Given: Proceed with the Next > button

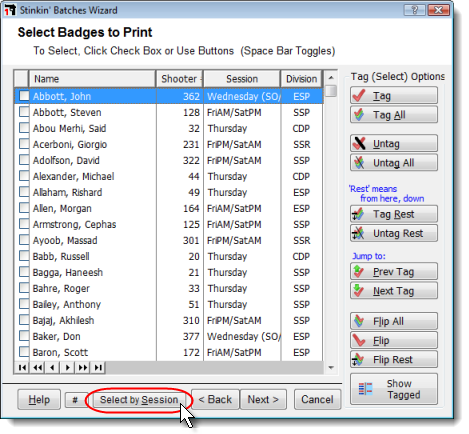Looking at the screenshot, I should tap(263, 399).
